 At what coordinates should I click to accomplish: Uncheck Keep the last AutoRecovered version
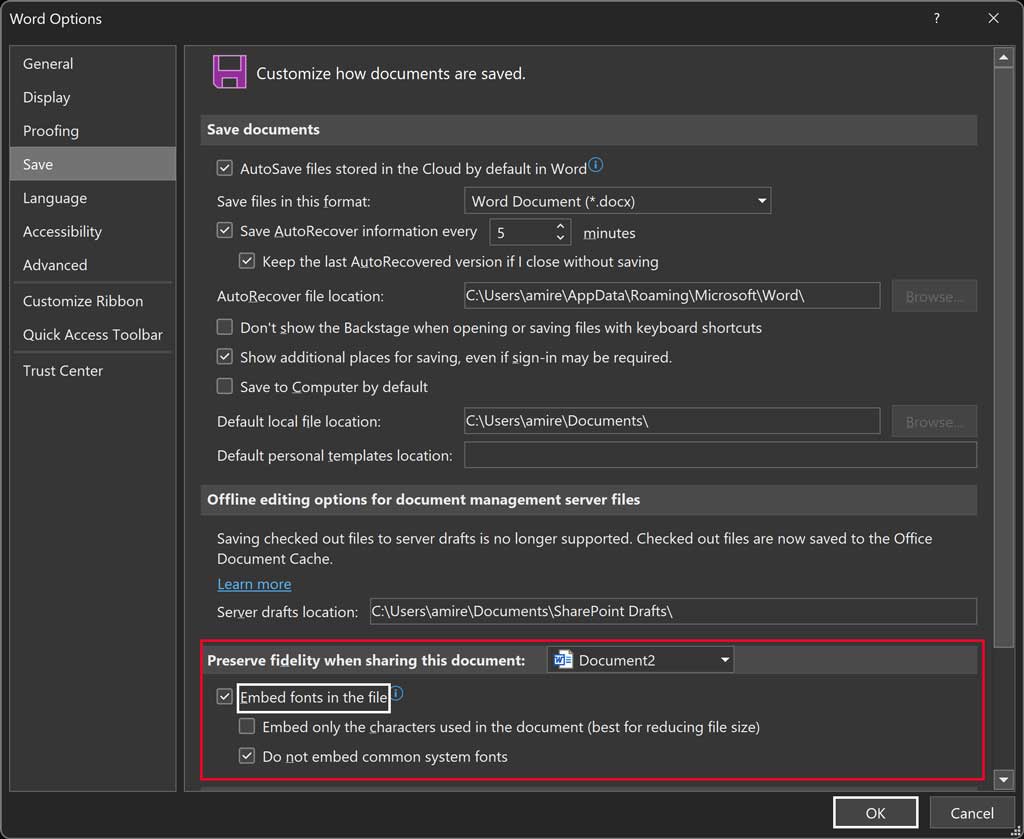click(247, 262)
